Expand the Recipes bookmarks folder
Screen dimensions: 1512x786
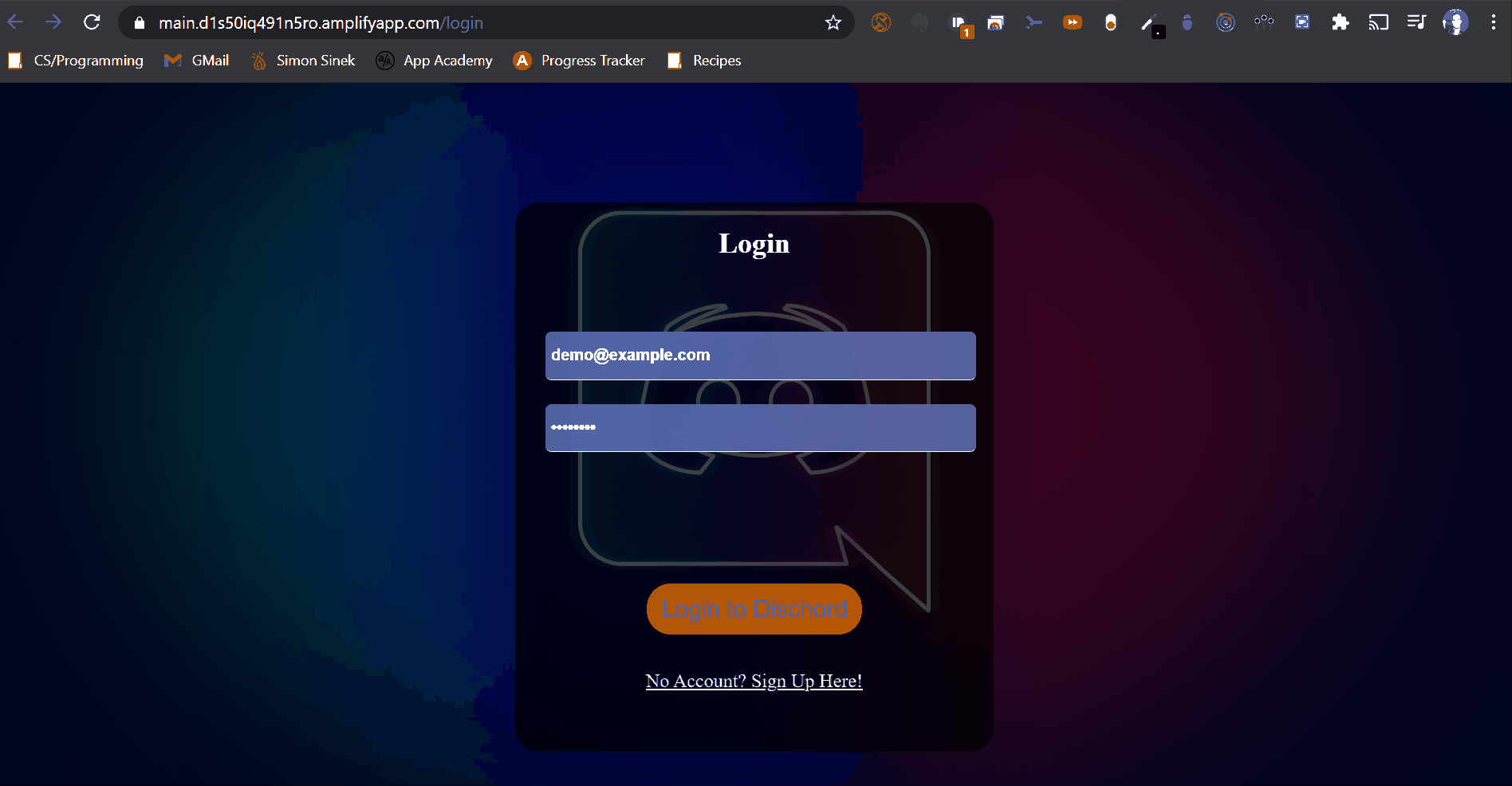(704, 61)
